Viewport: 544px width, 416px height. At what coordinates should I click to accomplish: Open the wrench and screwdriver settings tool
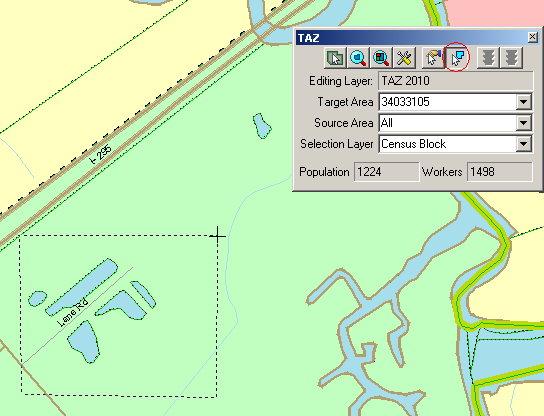coord(404,58)
